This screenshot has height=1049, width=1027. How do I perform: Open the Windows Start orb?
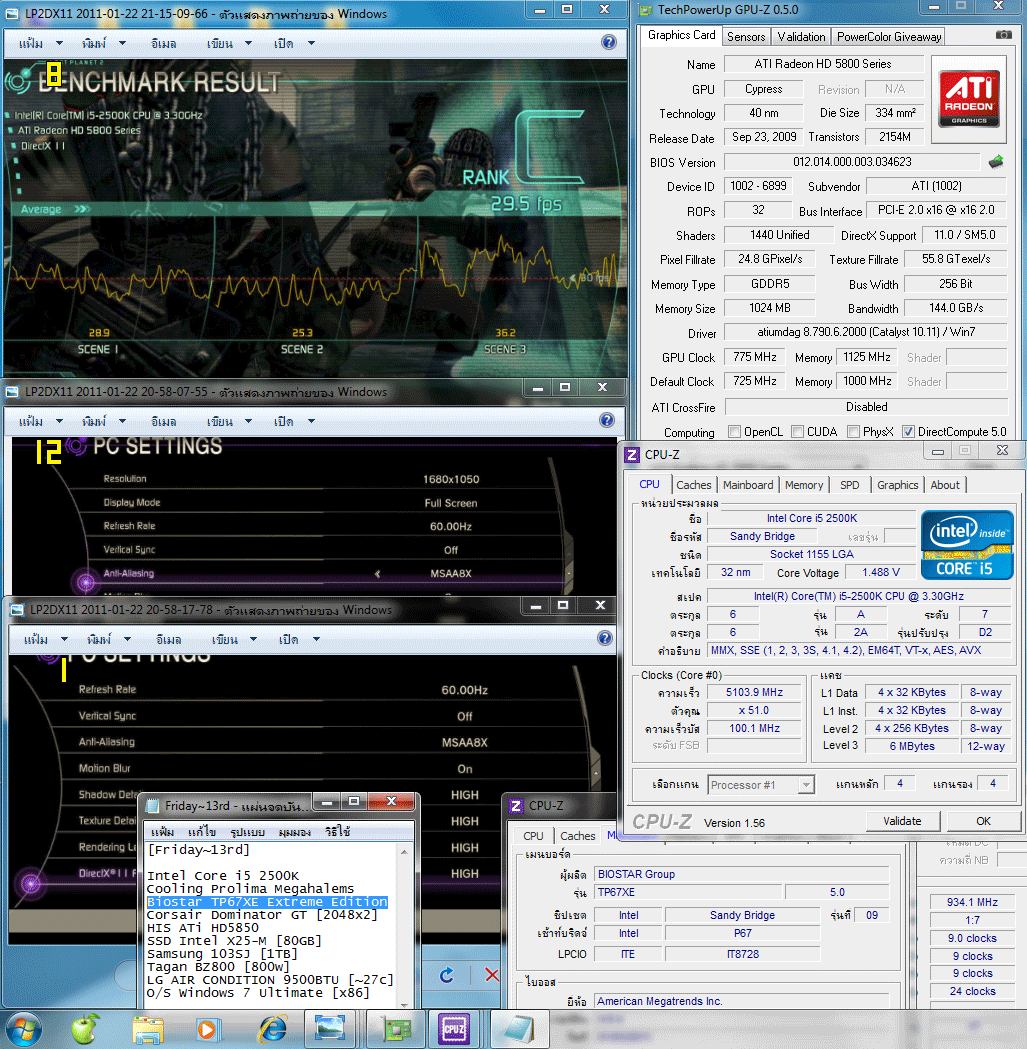tap(23, 1030)
